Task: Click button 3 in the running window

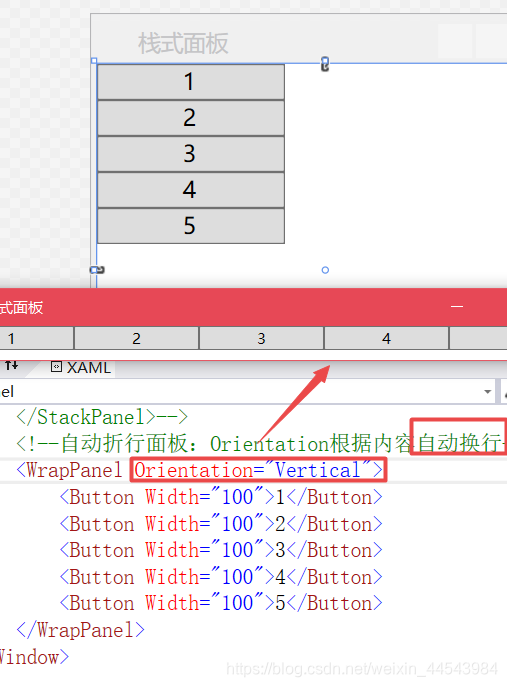Action: [x=262, y=338]
